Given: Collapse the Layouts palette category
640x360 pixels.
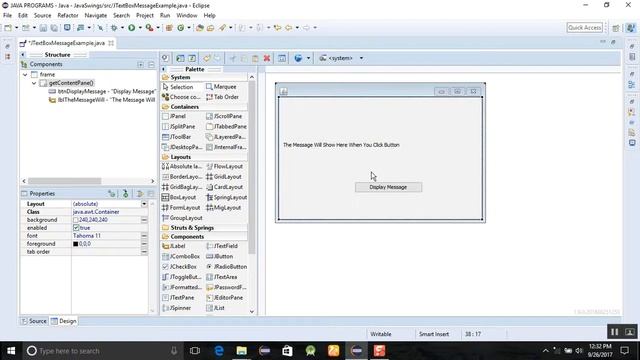Looking at the screenshot, I should tap(204, 157).
